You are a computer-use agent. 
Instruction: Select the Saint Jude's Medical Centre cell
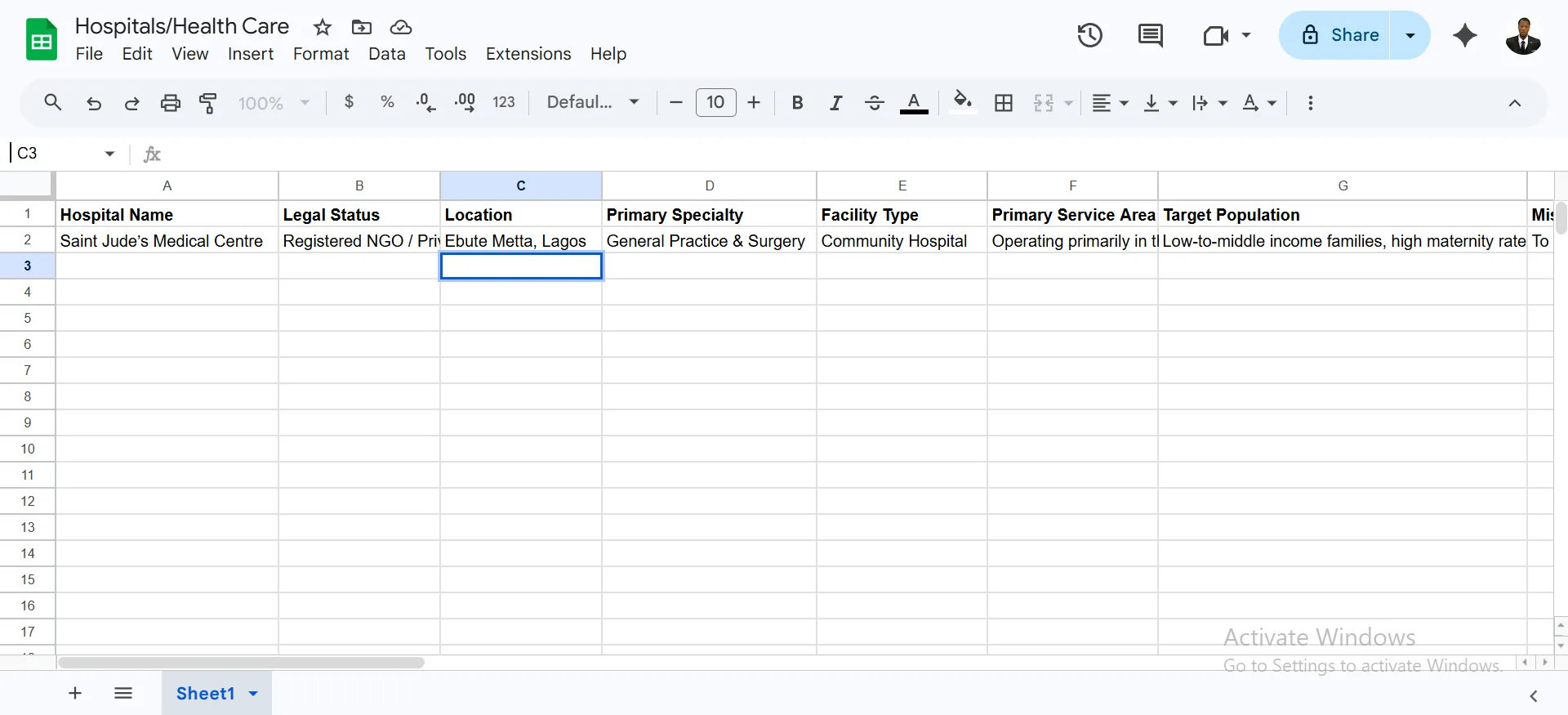(167, 240)
